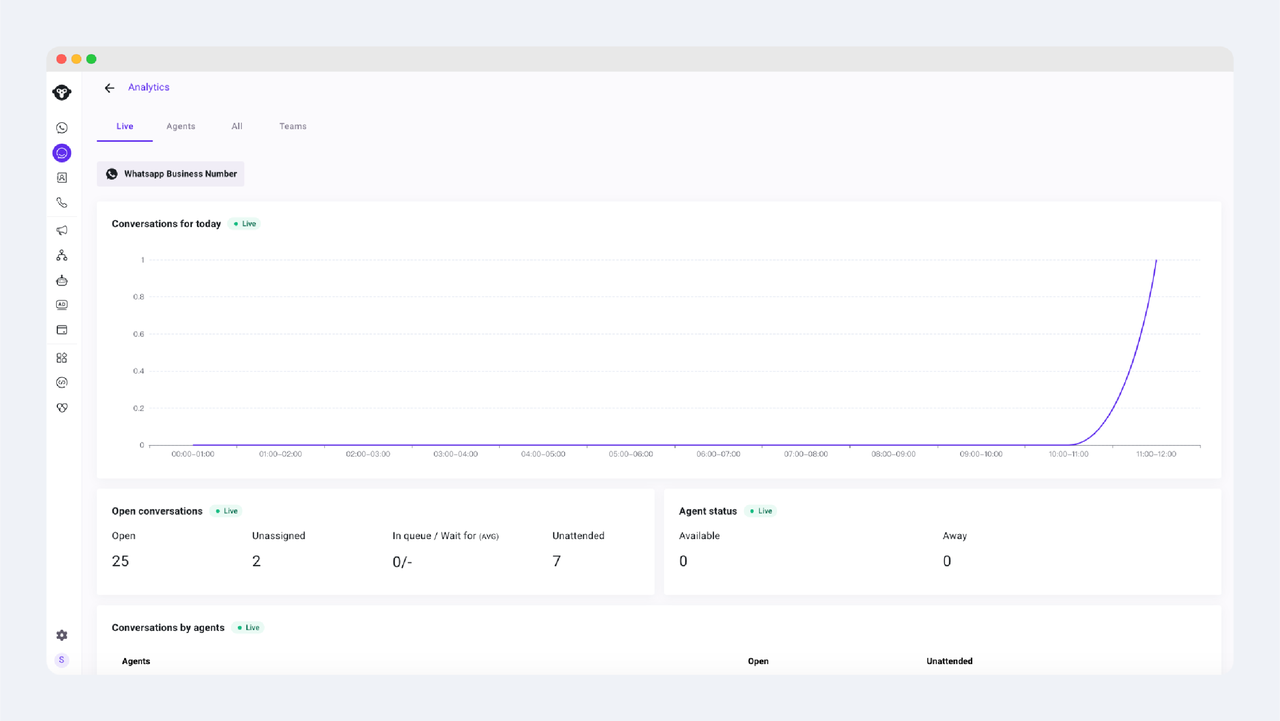Open the flow hierarchy icon
This screenshot has height=721, width=1280.
62,256
